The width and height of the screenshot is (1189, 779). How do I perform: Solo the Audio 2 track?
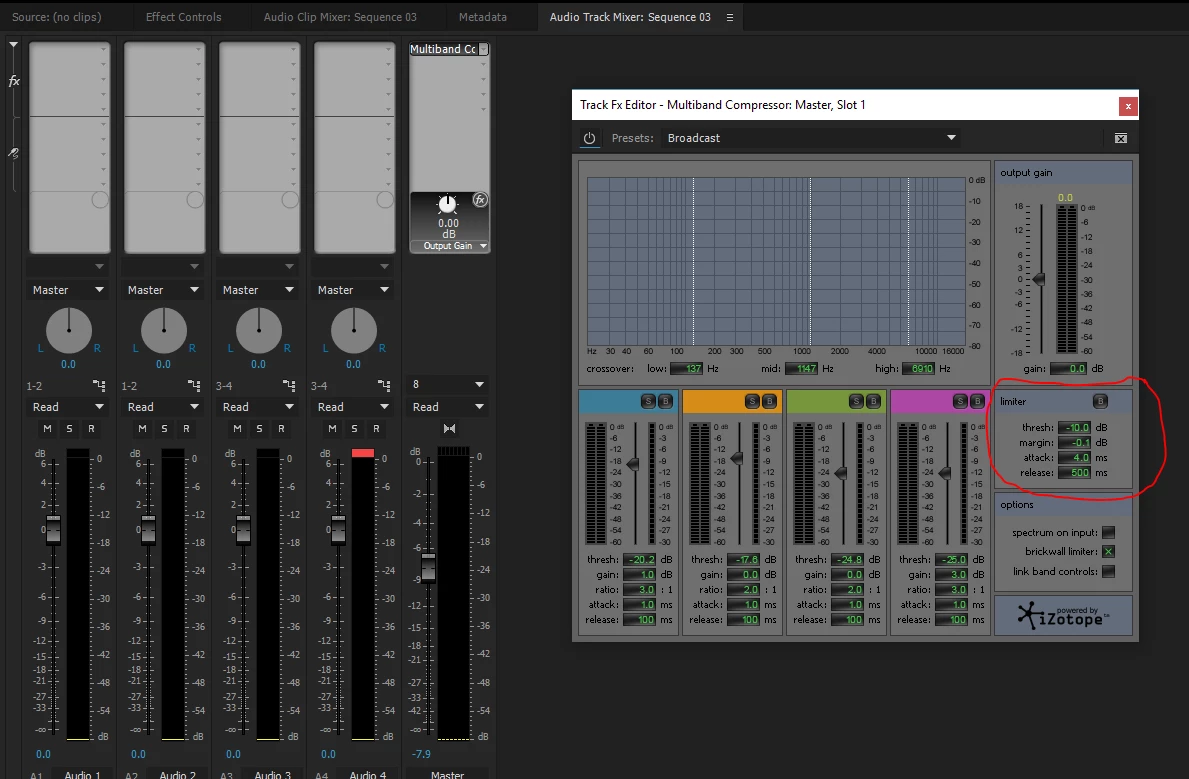pyautogui.click(x=165, y=429)
